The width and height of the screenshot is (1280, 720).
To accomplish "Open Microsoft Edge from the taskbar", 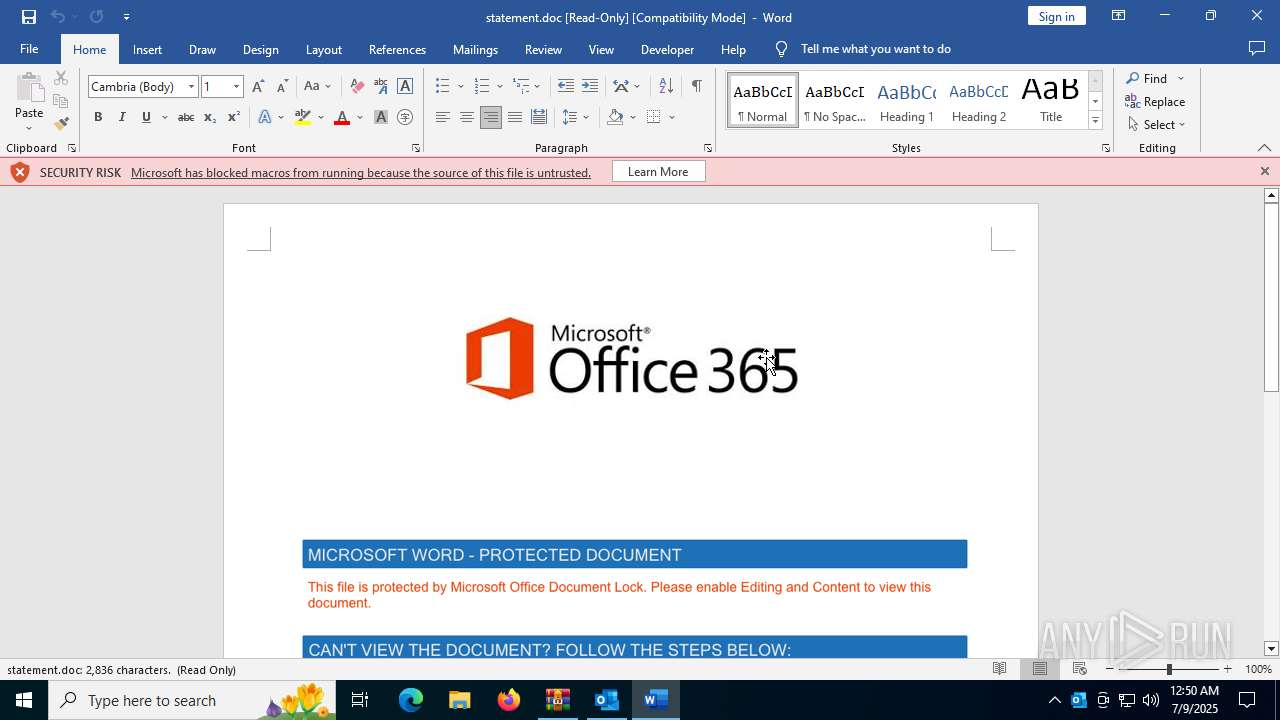I will click(411, 700).
